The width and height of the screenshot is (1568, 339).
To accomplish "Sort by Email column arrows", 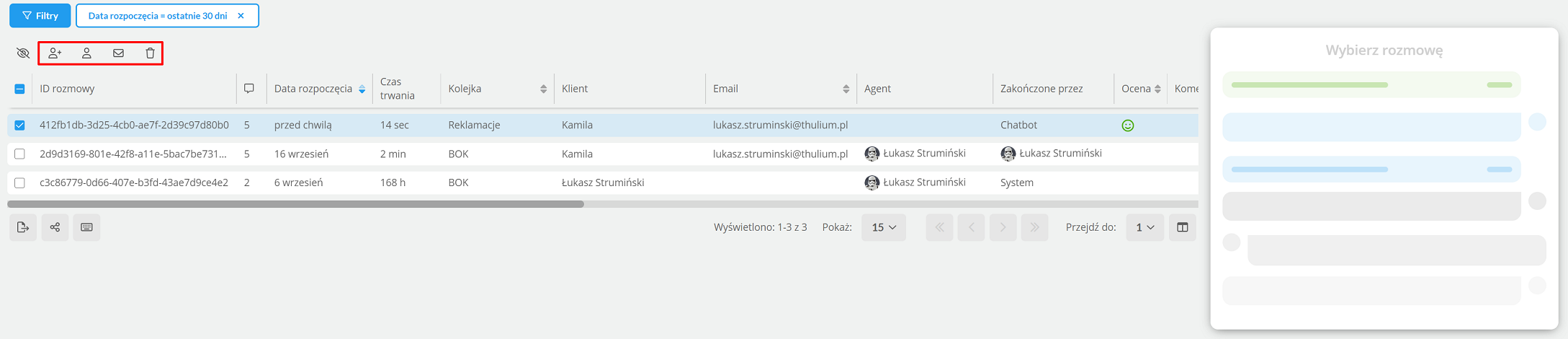I will click(846, 89).
